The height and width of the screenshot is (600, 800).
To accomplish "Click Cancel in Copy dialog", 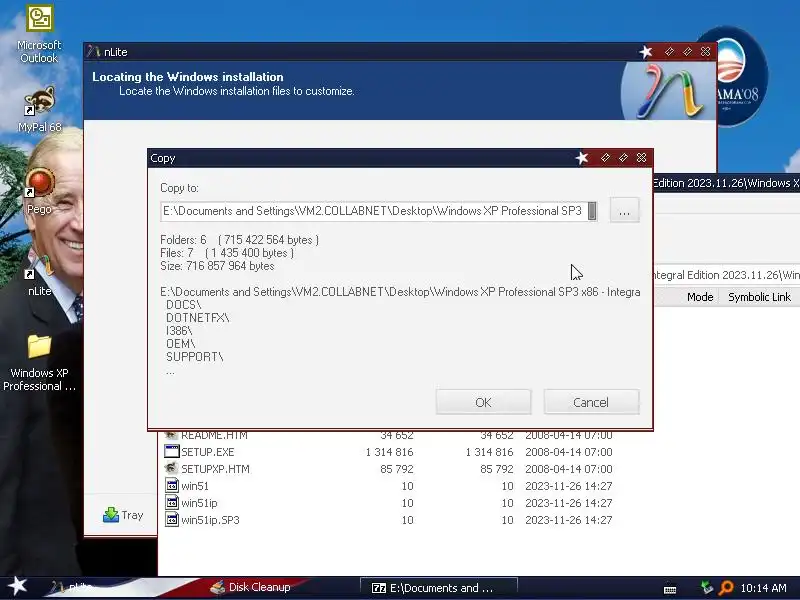I will coord(591,402).
